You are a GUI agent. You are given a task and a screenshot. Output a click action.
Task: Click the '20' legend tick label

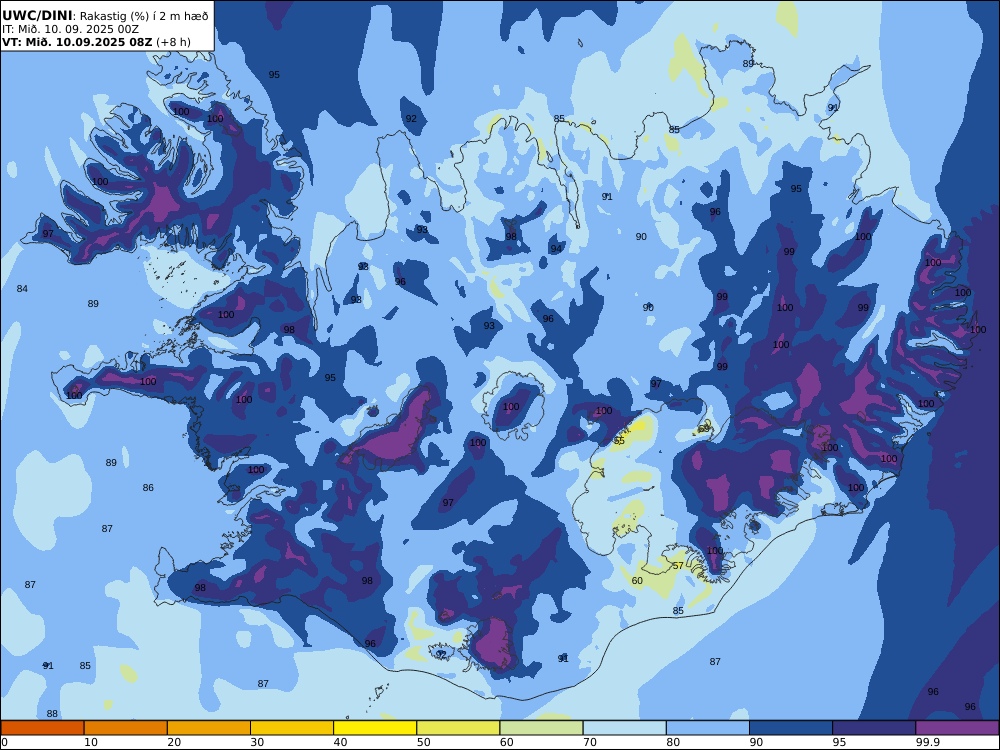[x=174, y=742]
